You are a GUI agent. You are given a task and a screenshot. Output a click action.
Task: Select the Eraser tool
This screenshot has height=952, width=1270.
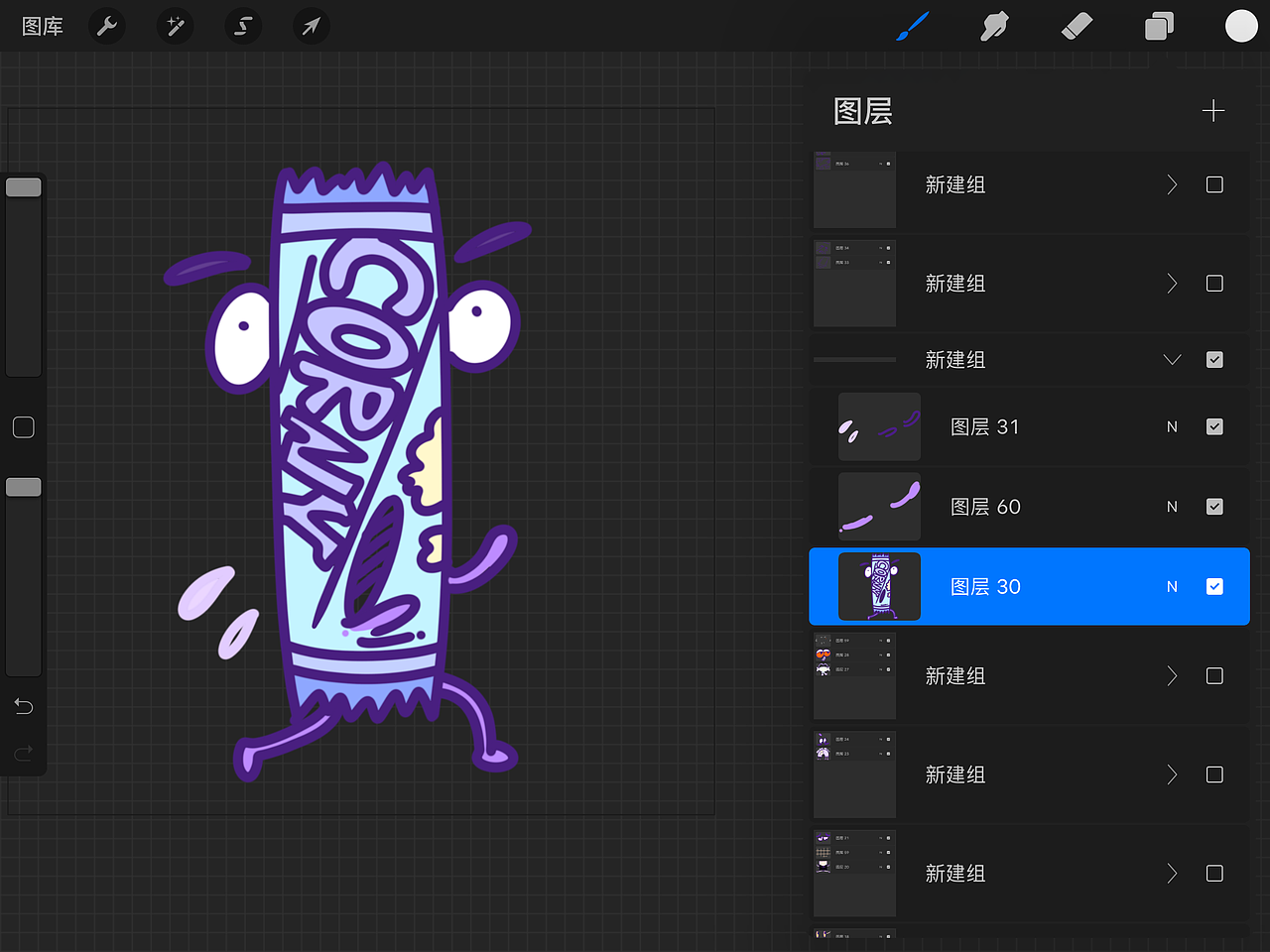click(x=1077, y=26)
